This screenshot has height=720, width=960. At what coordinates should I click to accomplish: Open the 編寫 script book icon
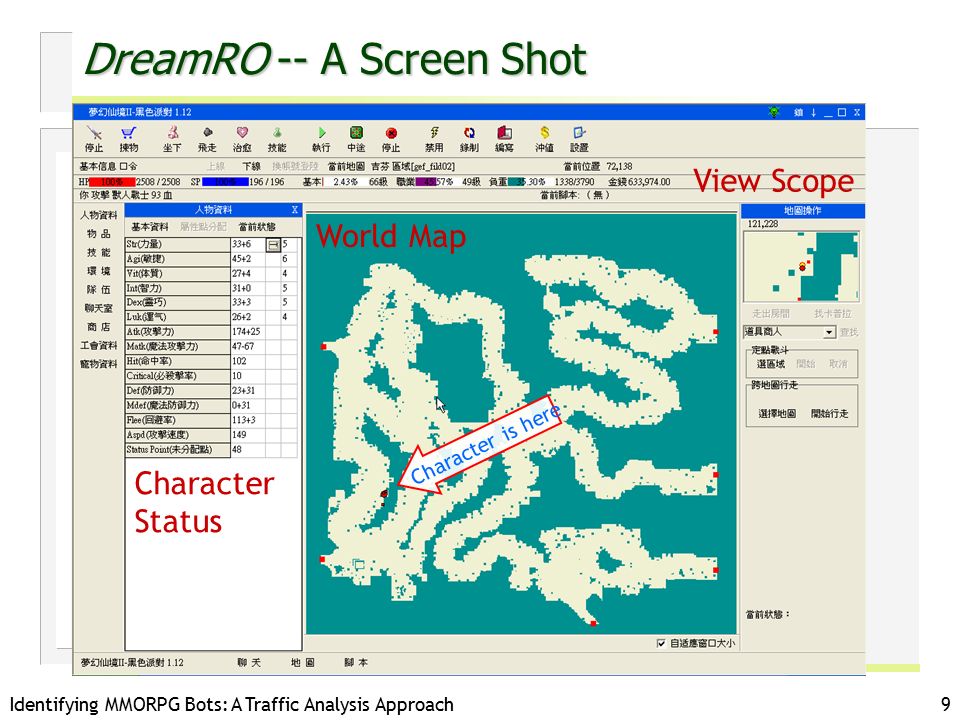coord(504,133)
